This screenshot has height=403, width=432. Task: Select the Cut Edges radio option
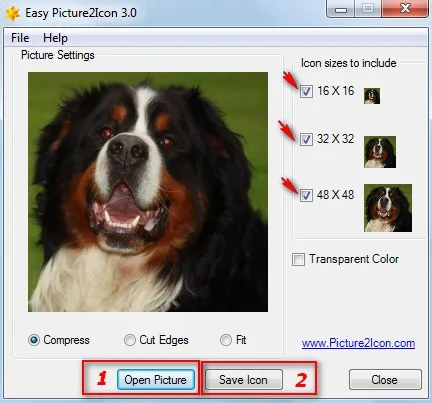point(130,340)
